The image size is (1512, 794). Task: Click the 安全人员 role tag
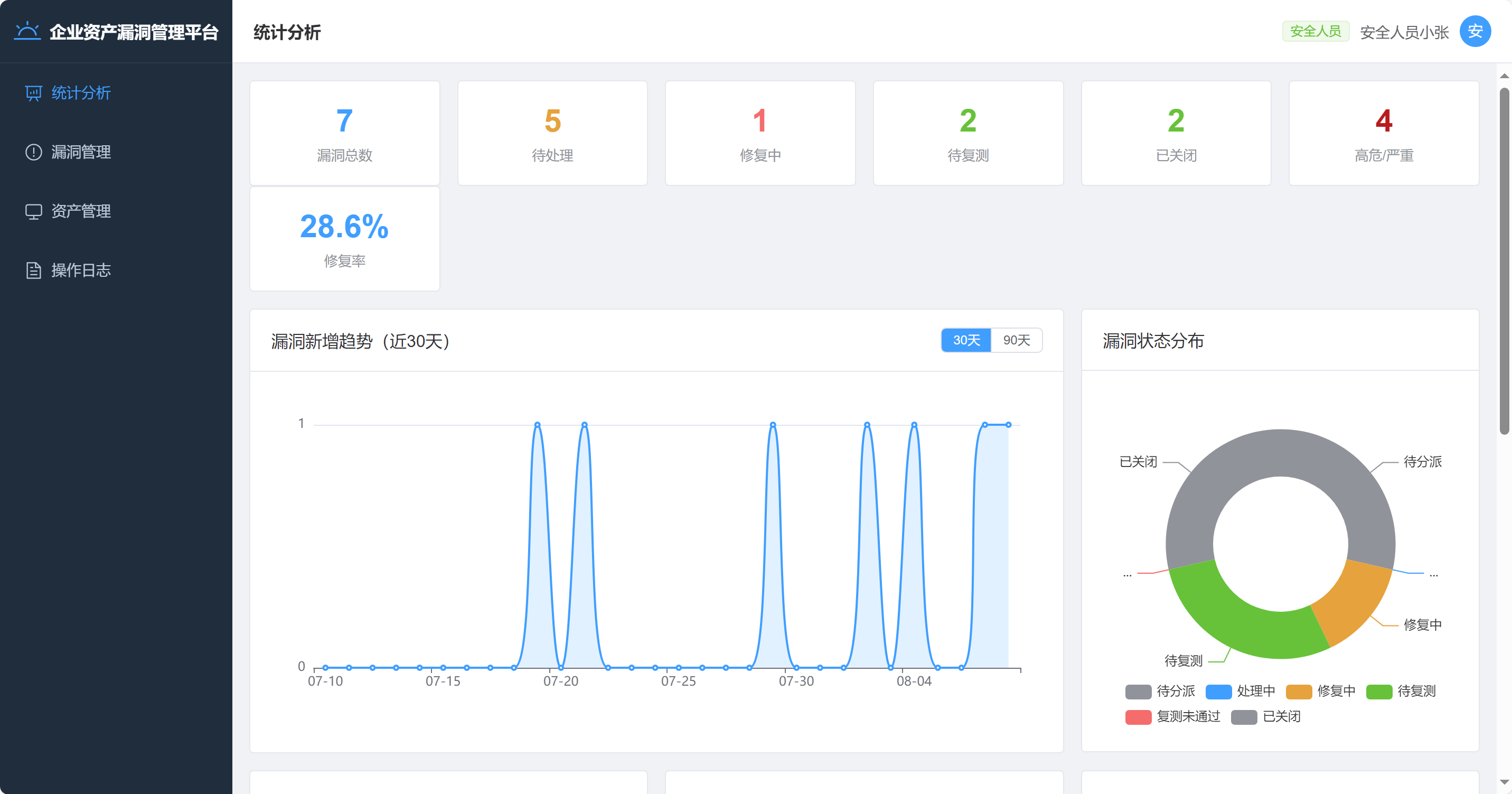pyautogui.click(x=1316, y=31)
